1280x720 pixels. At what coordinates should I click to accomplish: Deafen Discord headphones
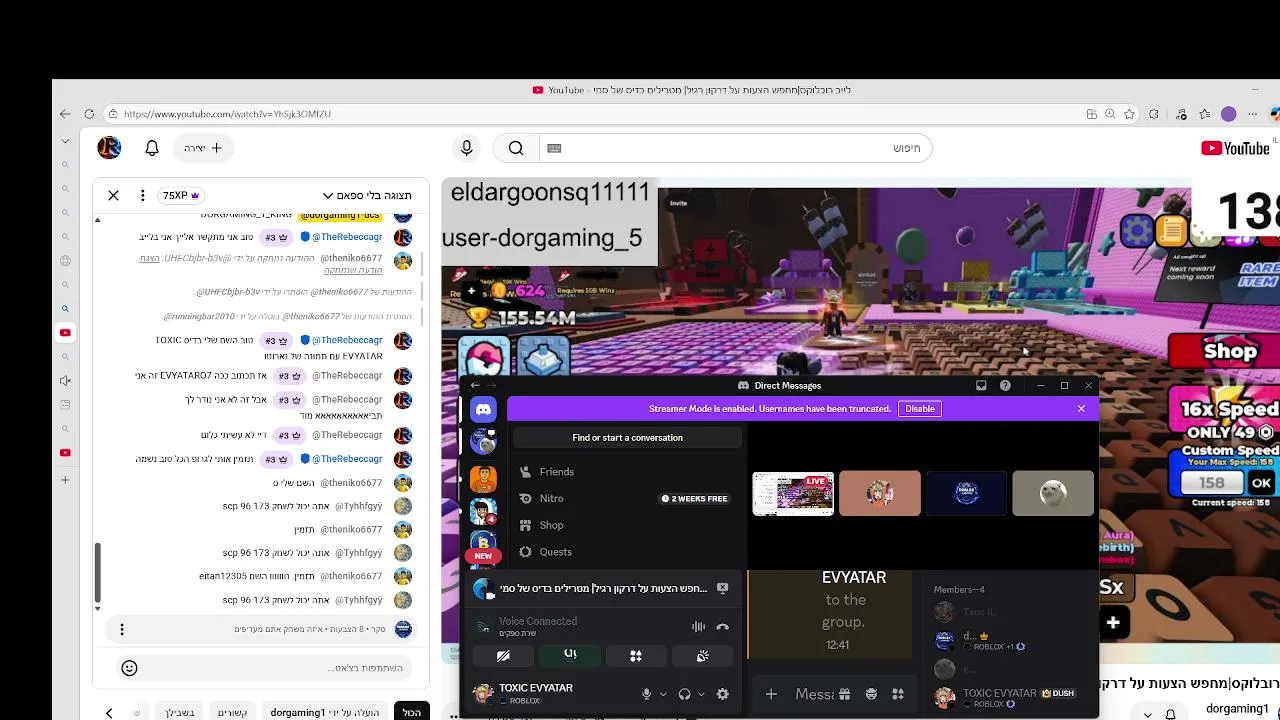[684, 694]
